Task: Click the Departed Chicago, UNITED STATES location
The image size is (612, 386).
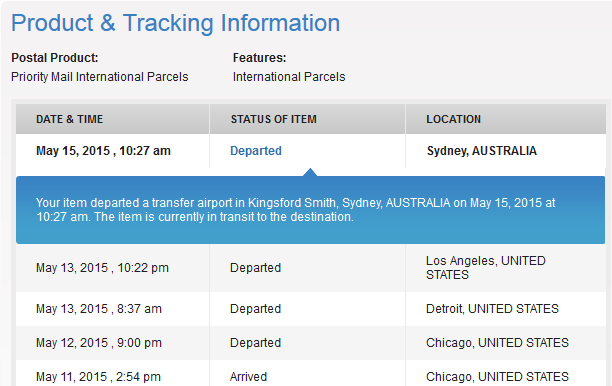Action: (497, 343)
